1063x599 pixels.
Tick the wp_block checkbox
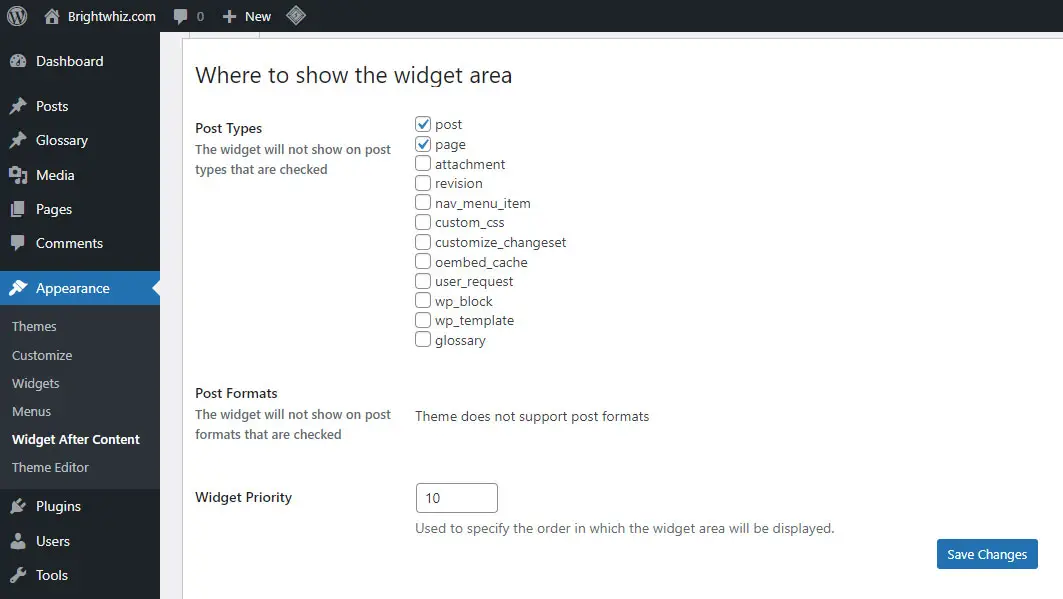[423, 300]
